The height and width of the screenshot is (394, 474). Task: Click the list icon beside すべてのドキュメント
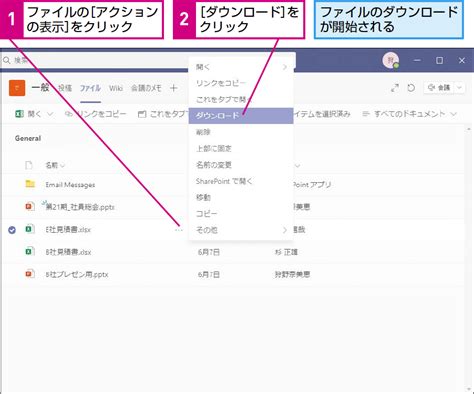[366, 114]
